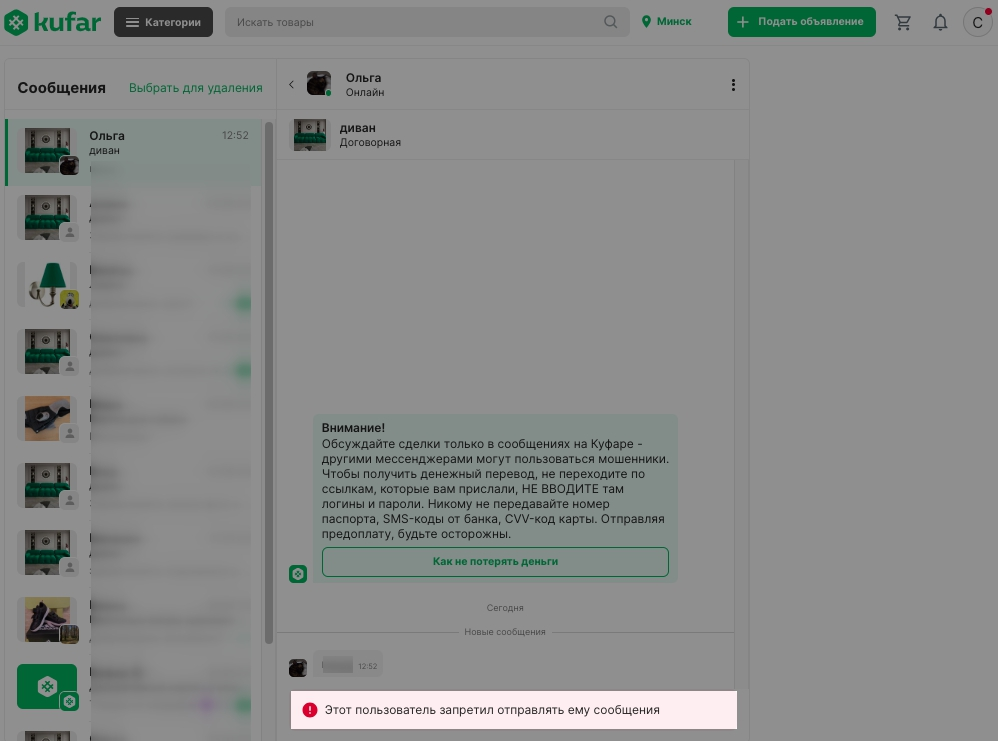Click the diван title text in chat header

[x=358, y=128]
